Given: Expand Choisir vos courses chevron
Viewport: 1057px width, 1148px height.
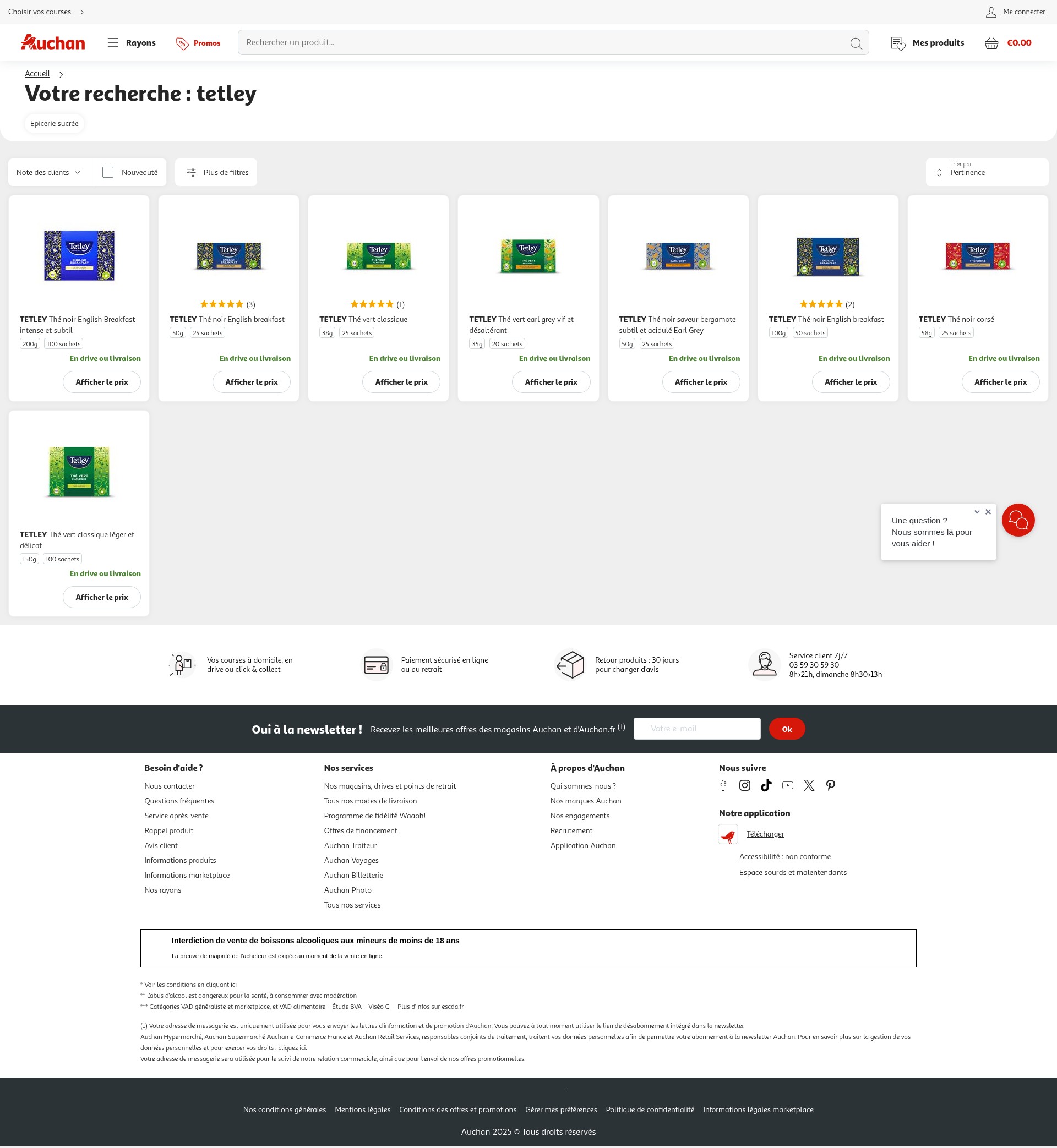Looking at the screenshot, I should (82, 12).
